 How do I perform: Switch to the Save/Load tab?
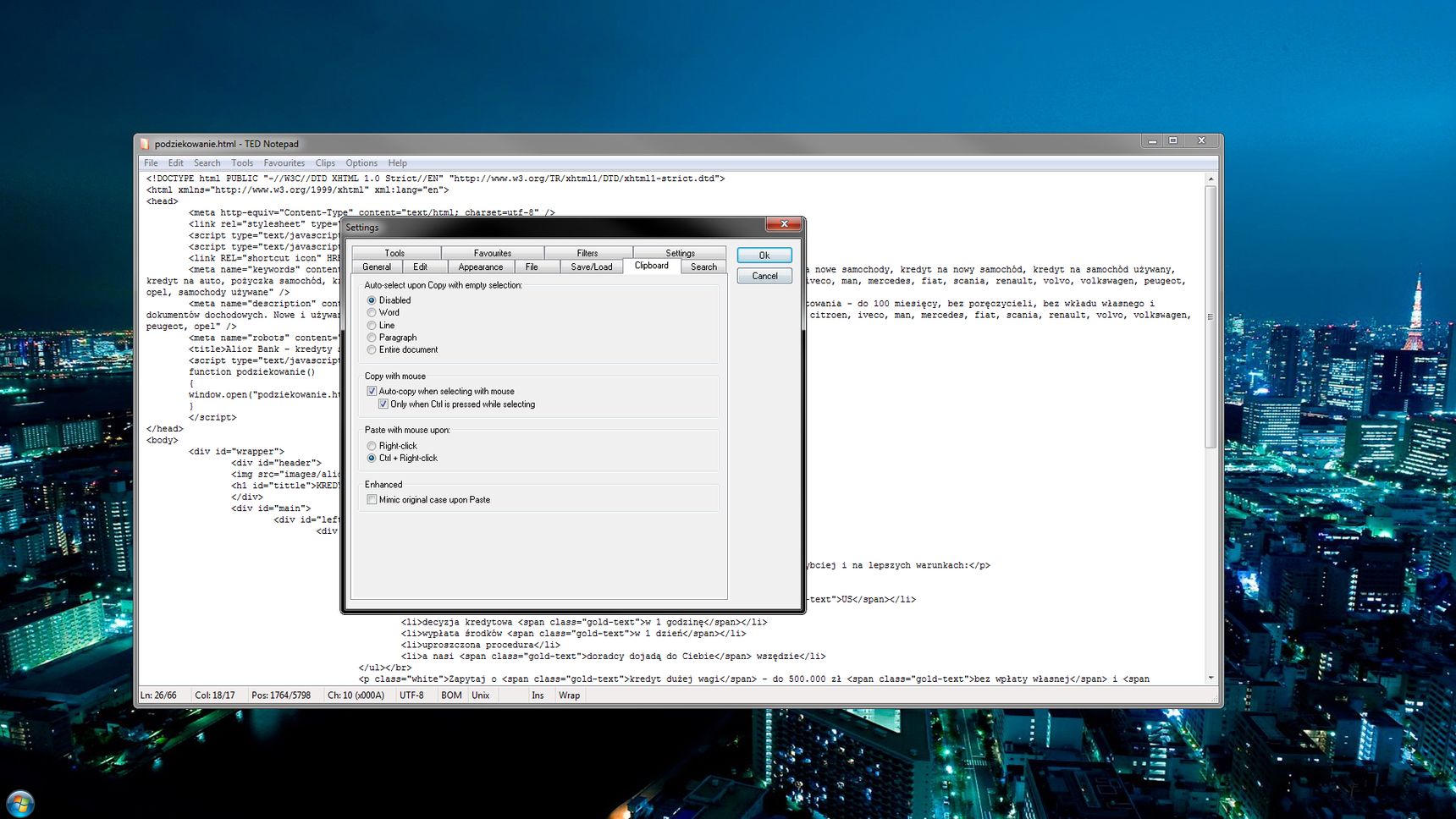coord(592,267)
